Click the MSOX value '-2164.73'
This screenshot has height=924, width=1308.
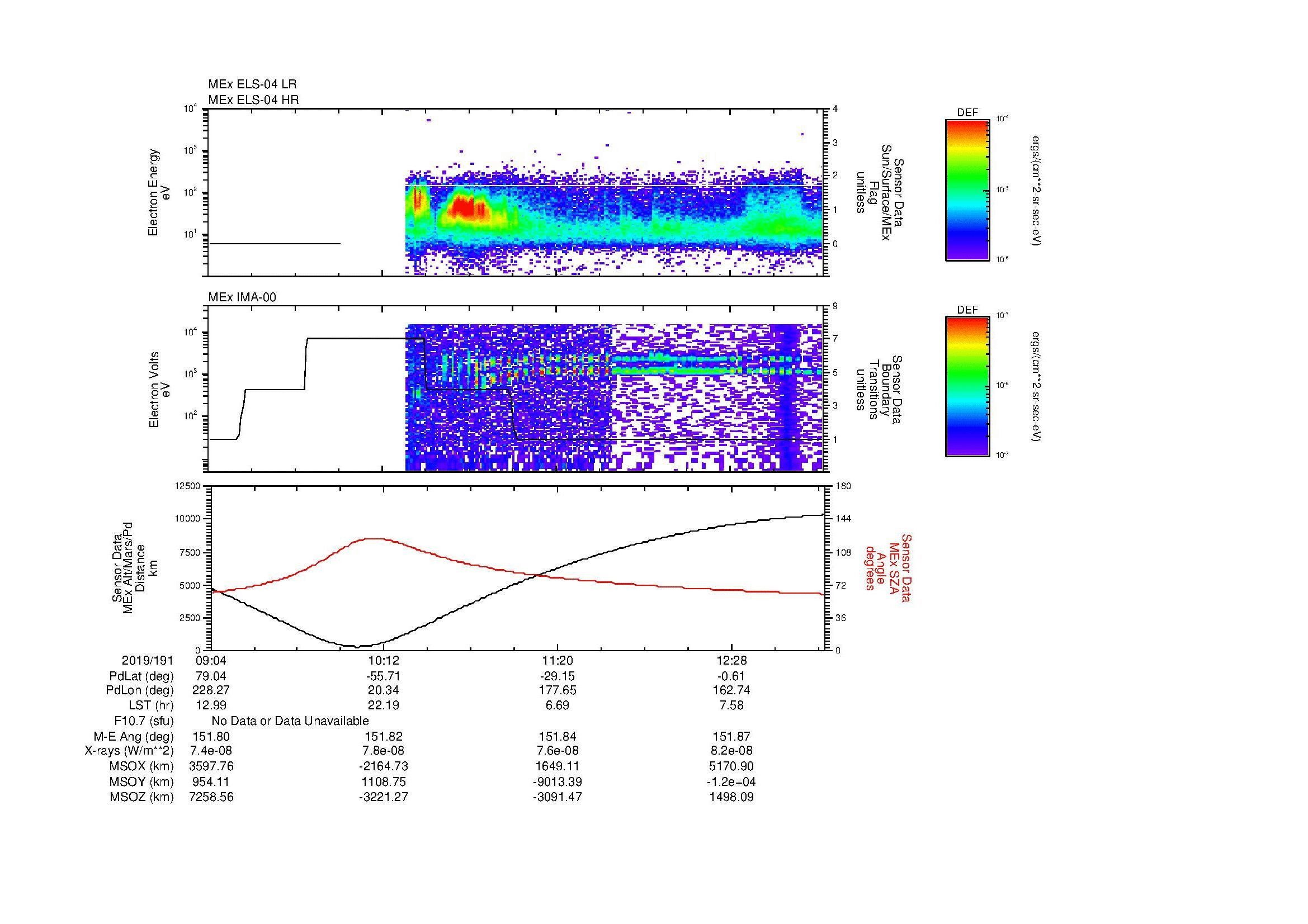384,767
